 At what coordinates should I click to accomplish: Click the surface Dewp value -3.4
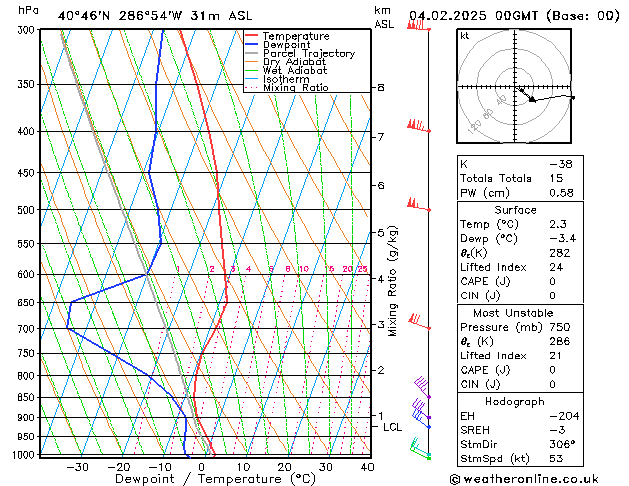coord(562,239)
